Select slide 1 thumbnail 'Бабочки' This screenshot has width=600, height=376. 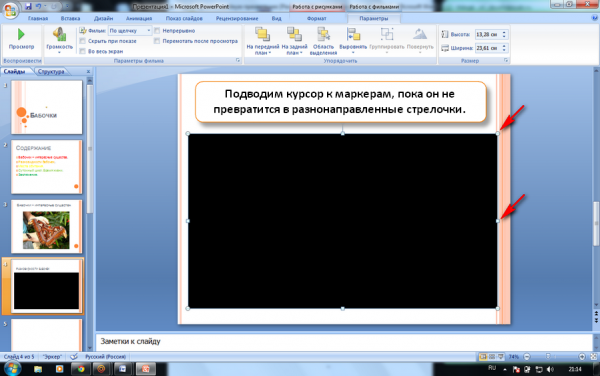[x=47, y=107]
